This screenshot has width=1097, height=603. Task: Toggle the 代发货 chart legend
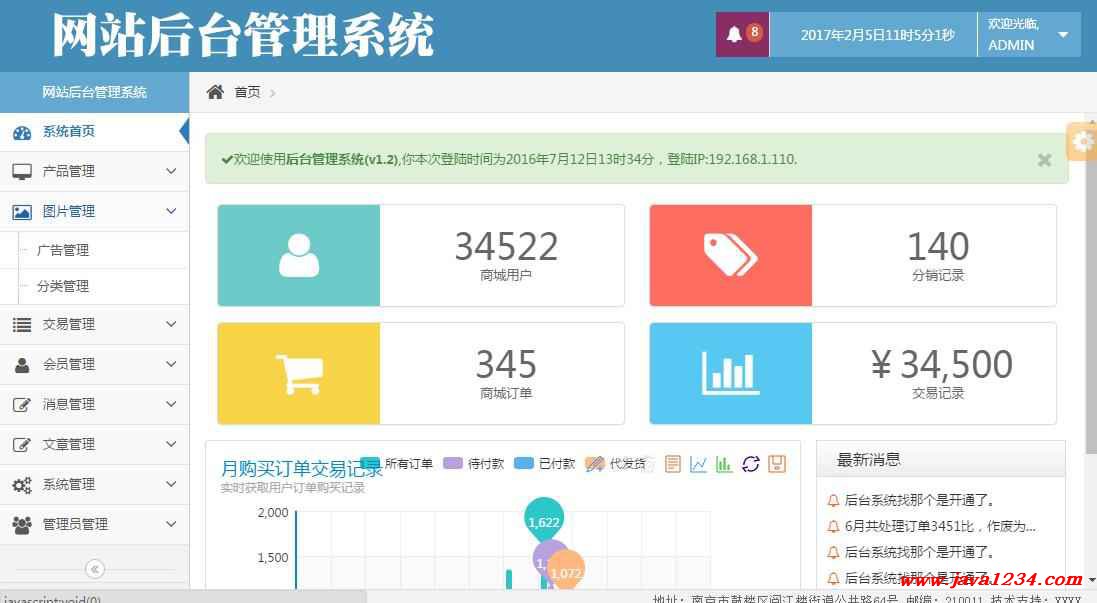point(616,463)
